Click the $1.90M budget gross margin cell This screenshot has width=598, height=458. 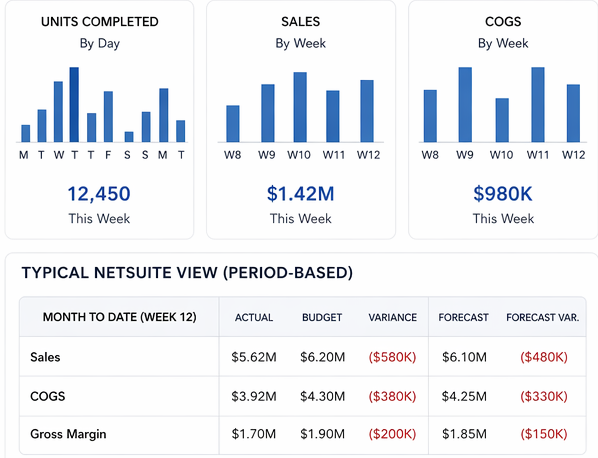(x=322, y=434)
